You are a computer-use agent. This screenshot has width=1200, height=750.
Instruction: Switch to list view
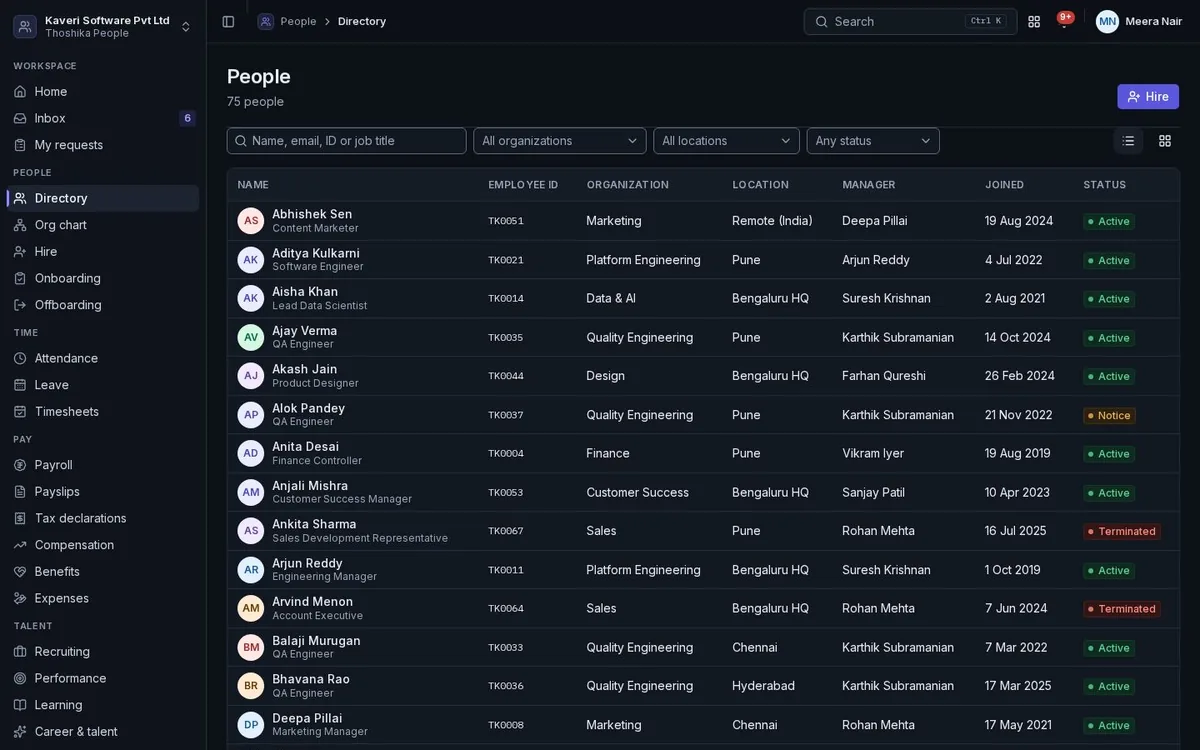(1128, 141)
